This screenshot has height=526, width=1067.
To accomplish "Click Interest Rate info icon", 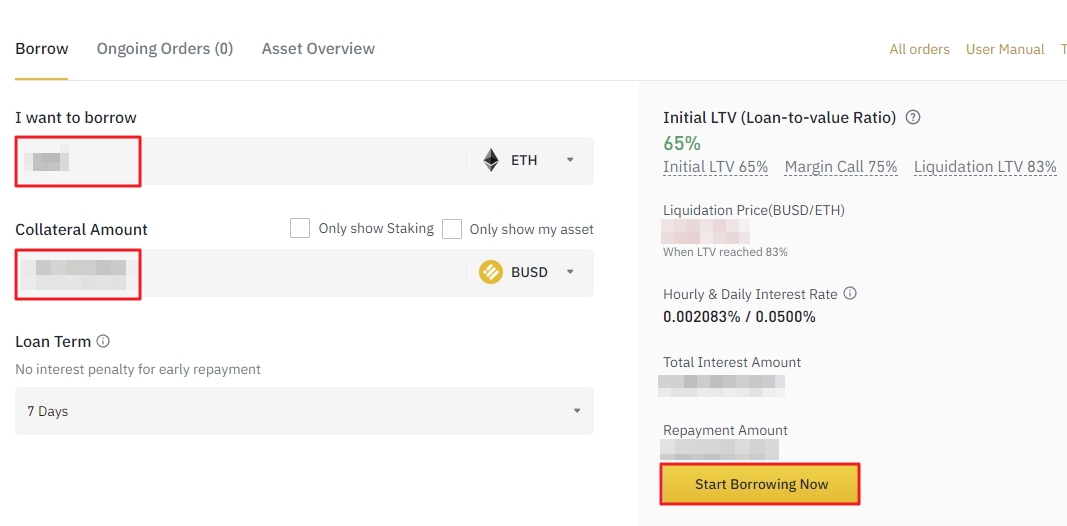I will click(850, 294).
